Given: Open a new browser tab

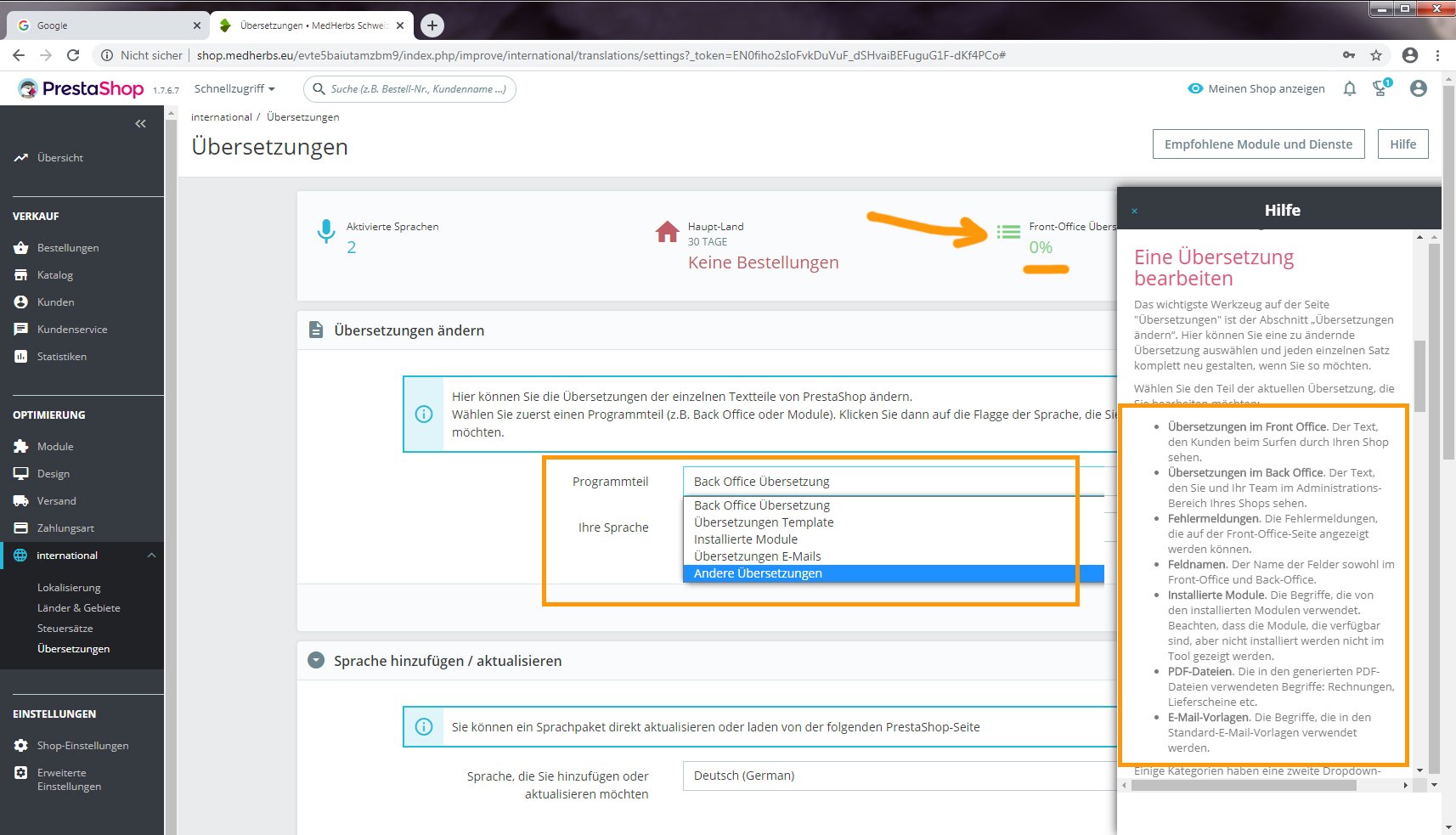Looking at the screenshot, I should tap(432, 25).
